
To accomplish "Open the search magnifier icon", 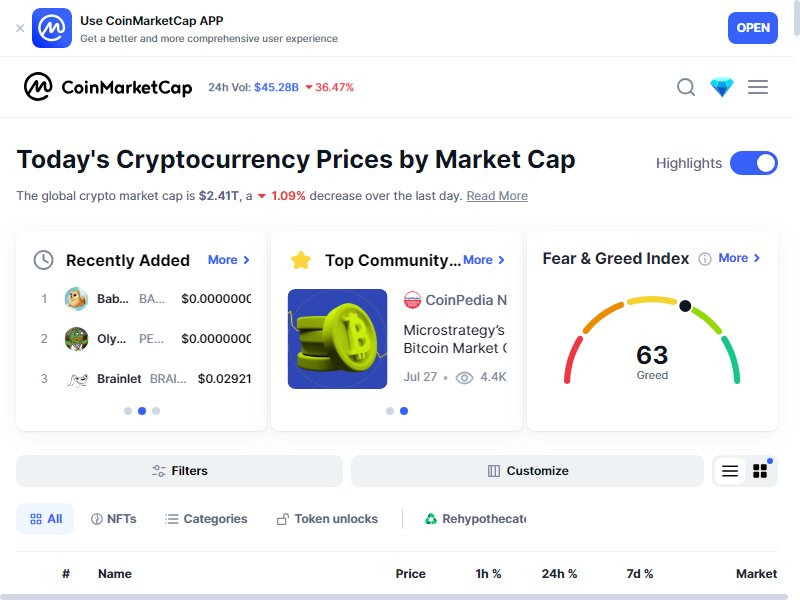I will [686, 87].
